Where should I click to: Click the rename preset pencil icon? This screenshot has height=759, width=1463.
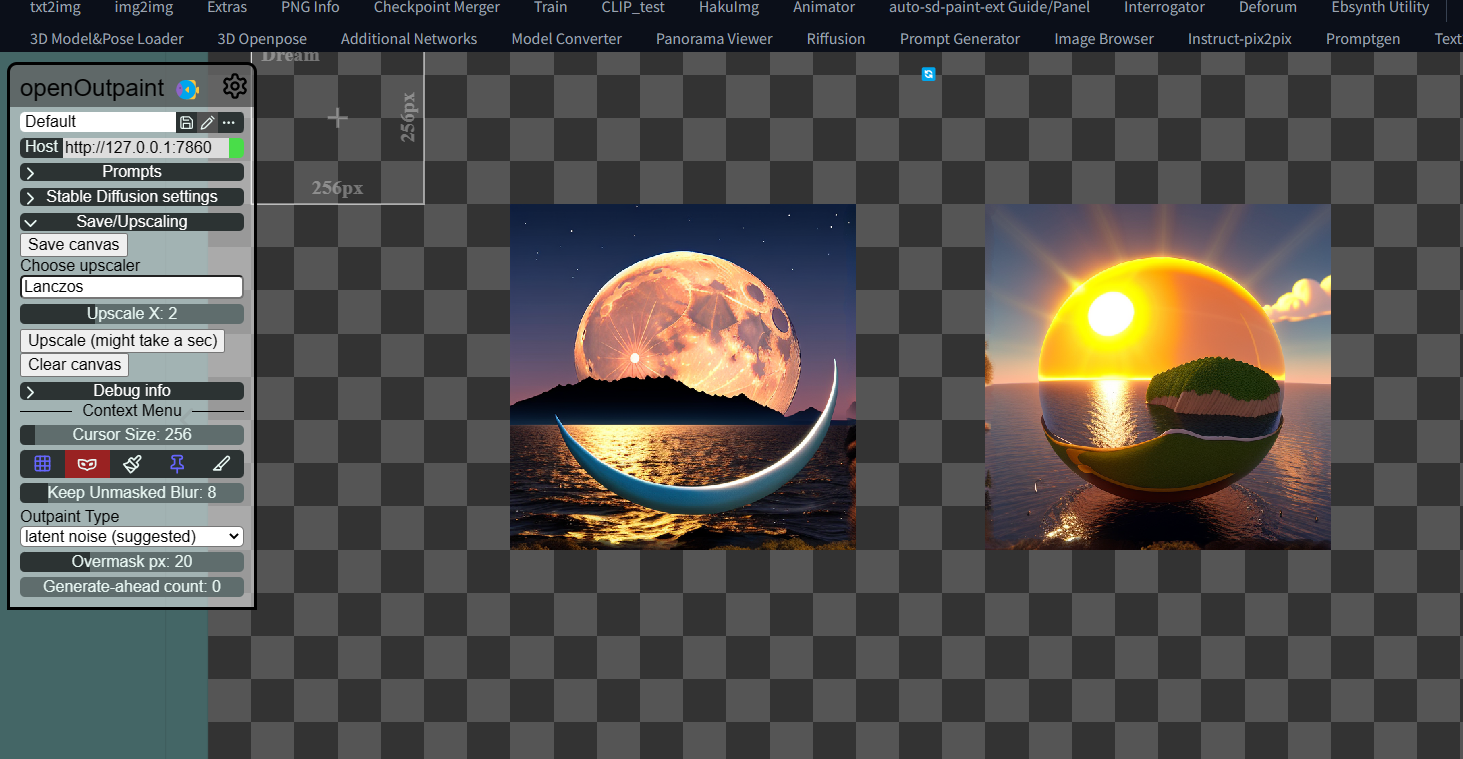tap(207, 121)
